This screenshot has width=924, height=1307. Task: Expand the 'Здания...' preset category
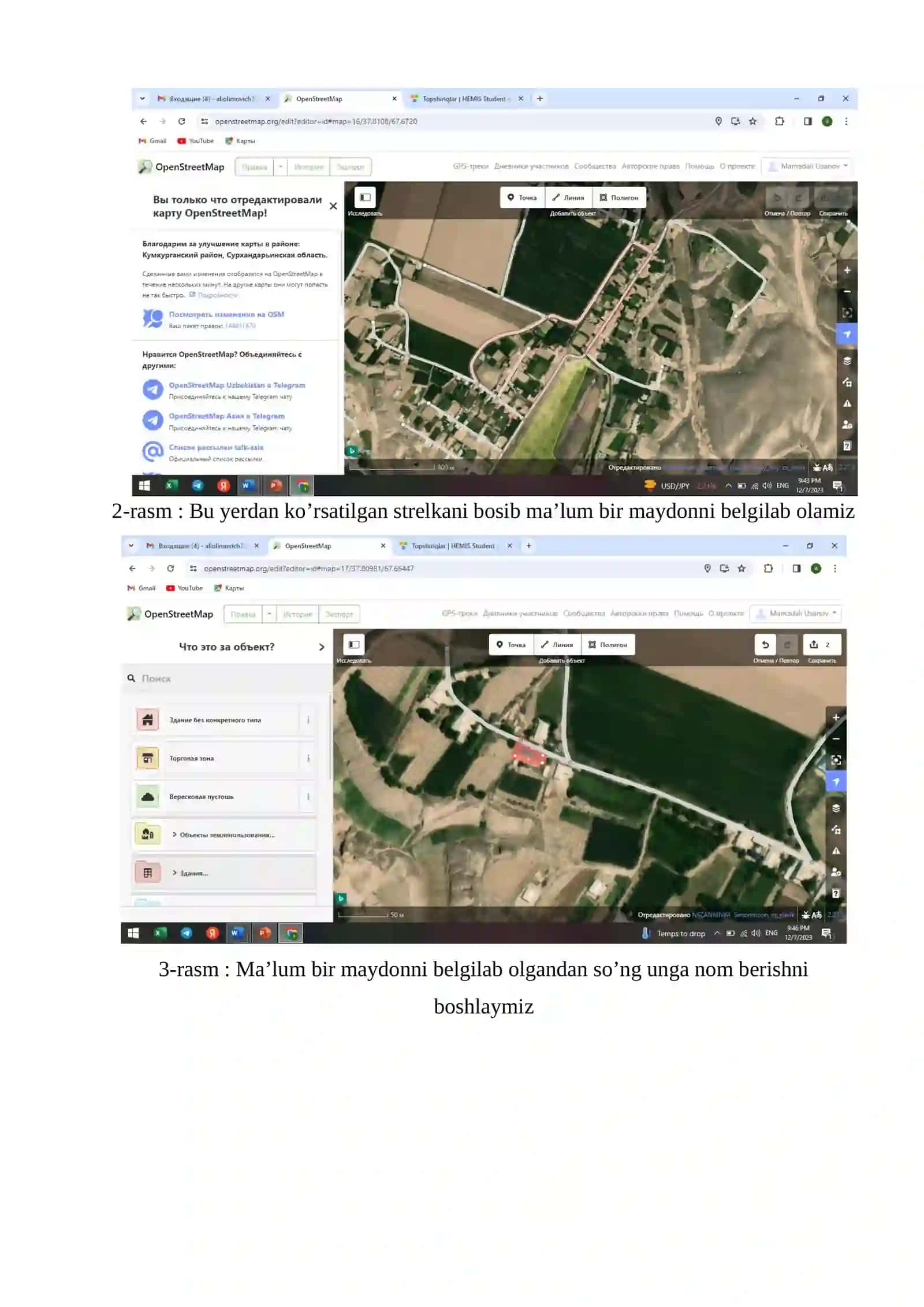(x=224, y=872)
